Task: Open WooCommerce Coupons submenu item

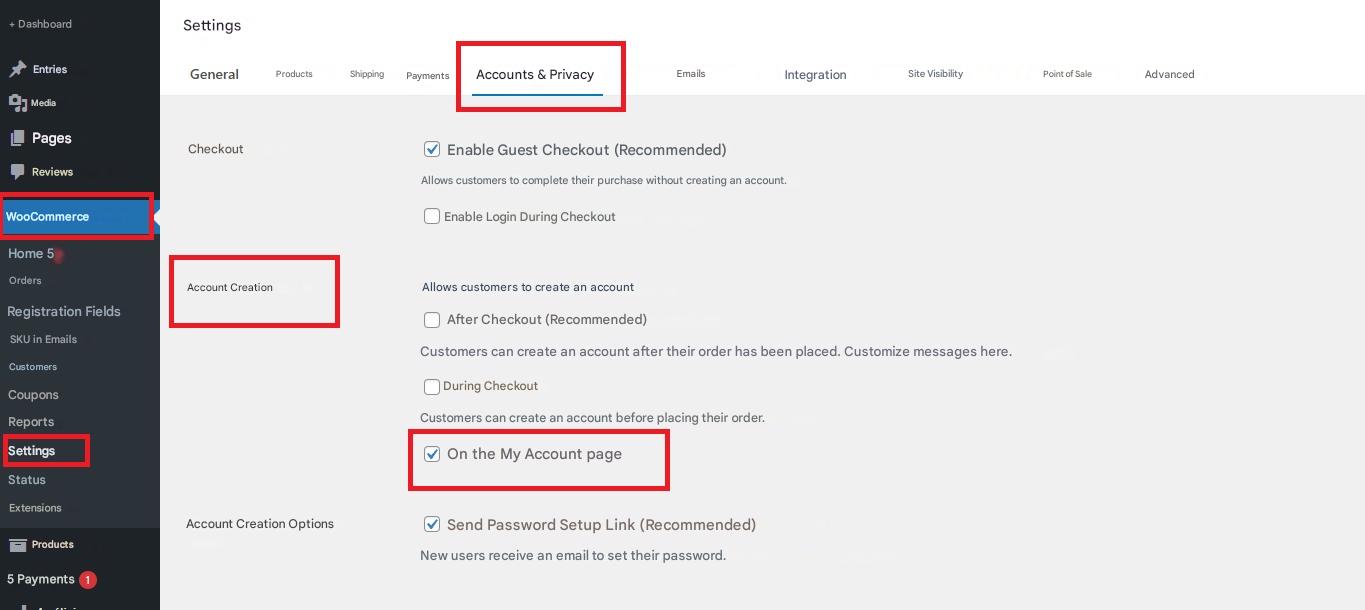Action: click(x=33, y=395)
